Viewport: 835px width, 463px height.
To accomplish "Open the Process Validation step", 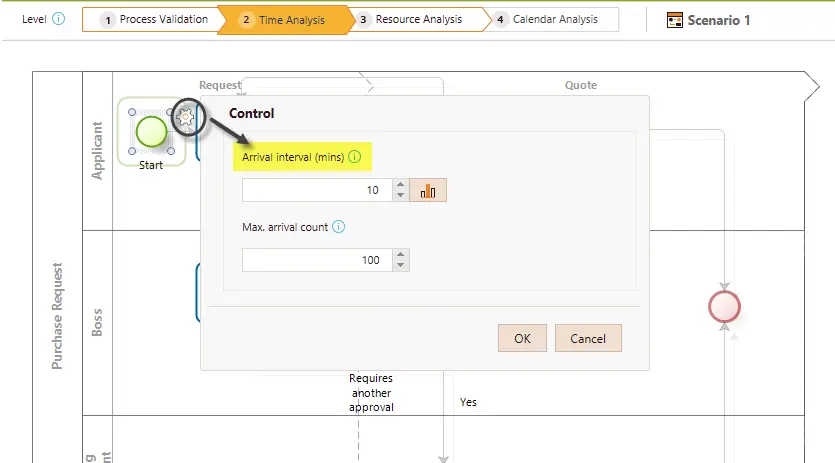I will coord(154,20).
